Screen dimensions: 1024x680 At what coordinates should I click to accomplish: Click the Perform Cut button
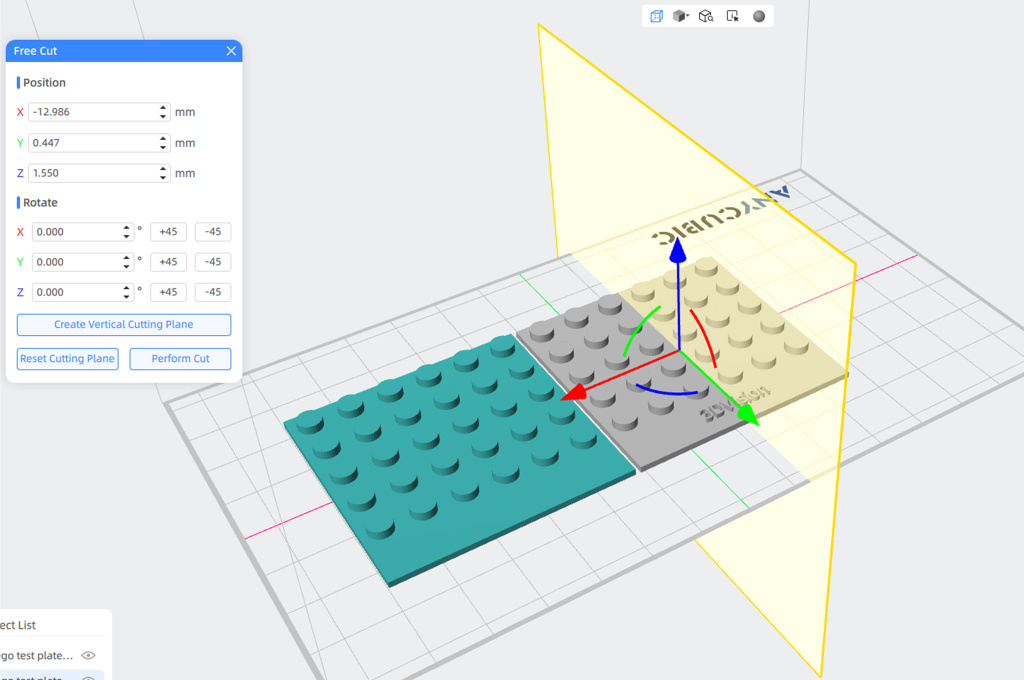180,359
